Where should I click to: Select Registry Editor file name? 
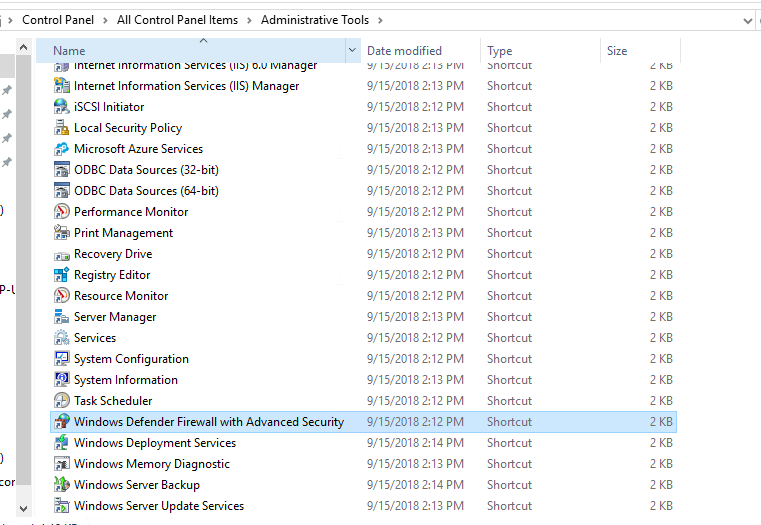pos(112,275)
